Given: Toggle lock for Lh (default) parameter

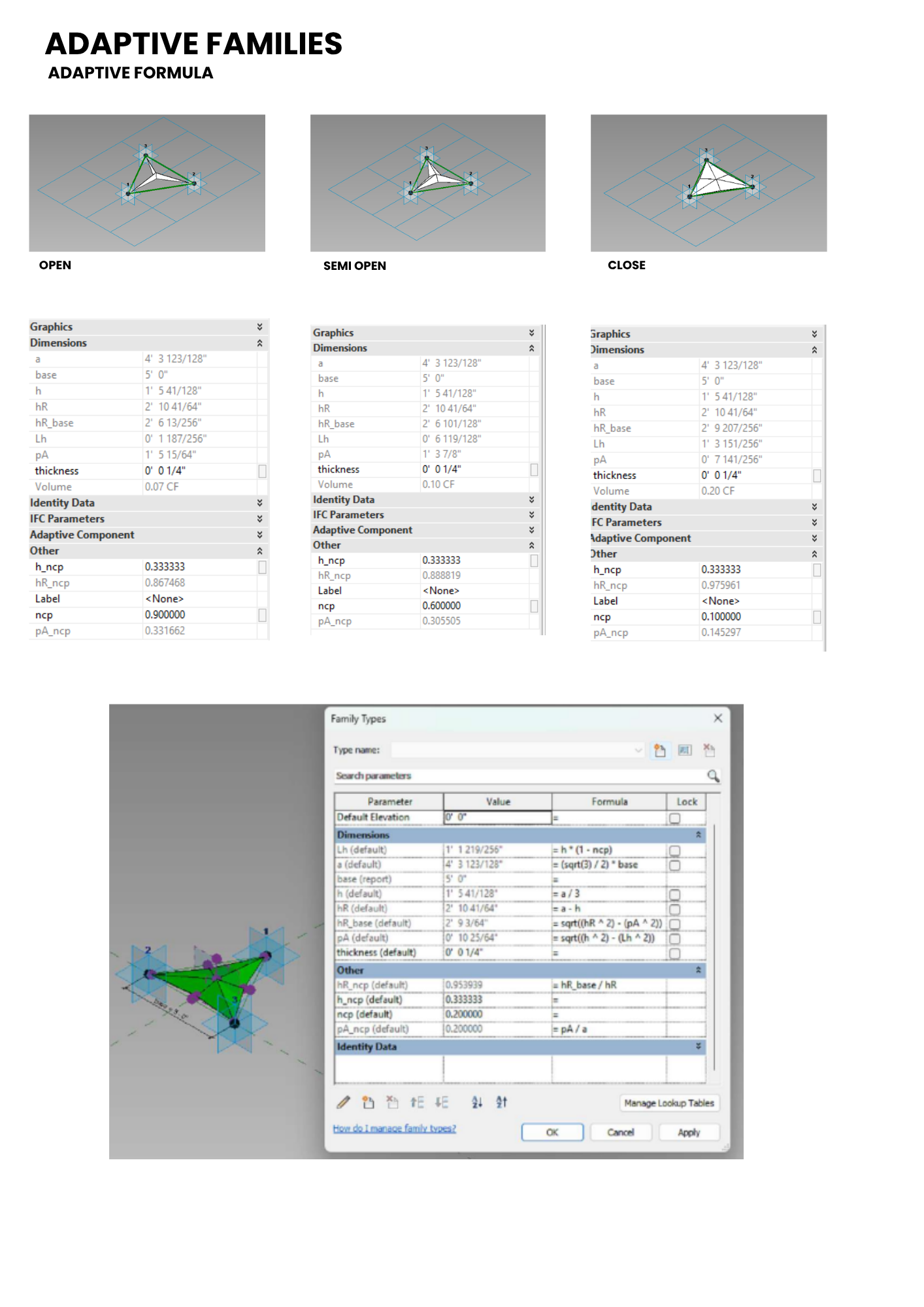Looking at the screenshot, I should [x=675, y=850].
